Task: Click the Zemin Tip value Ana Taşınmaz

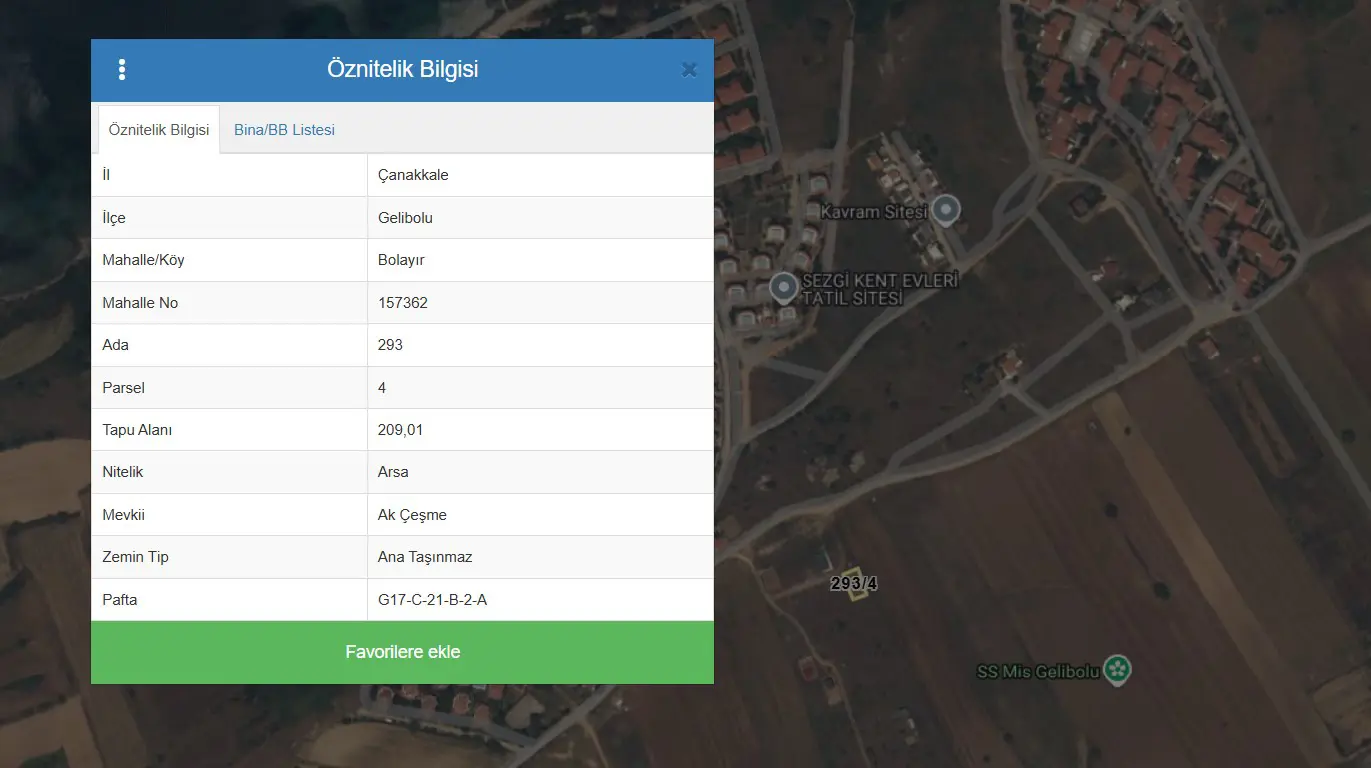Action: point(425,557)
